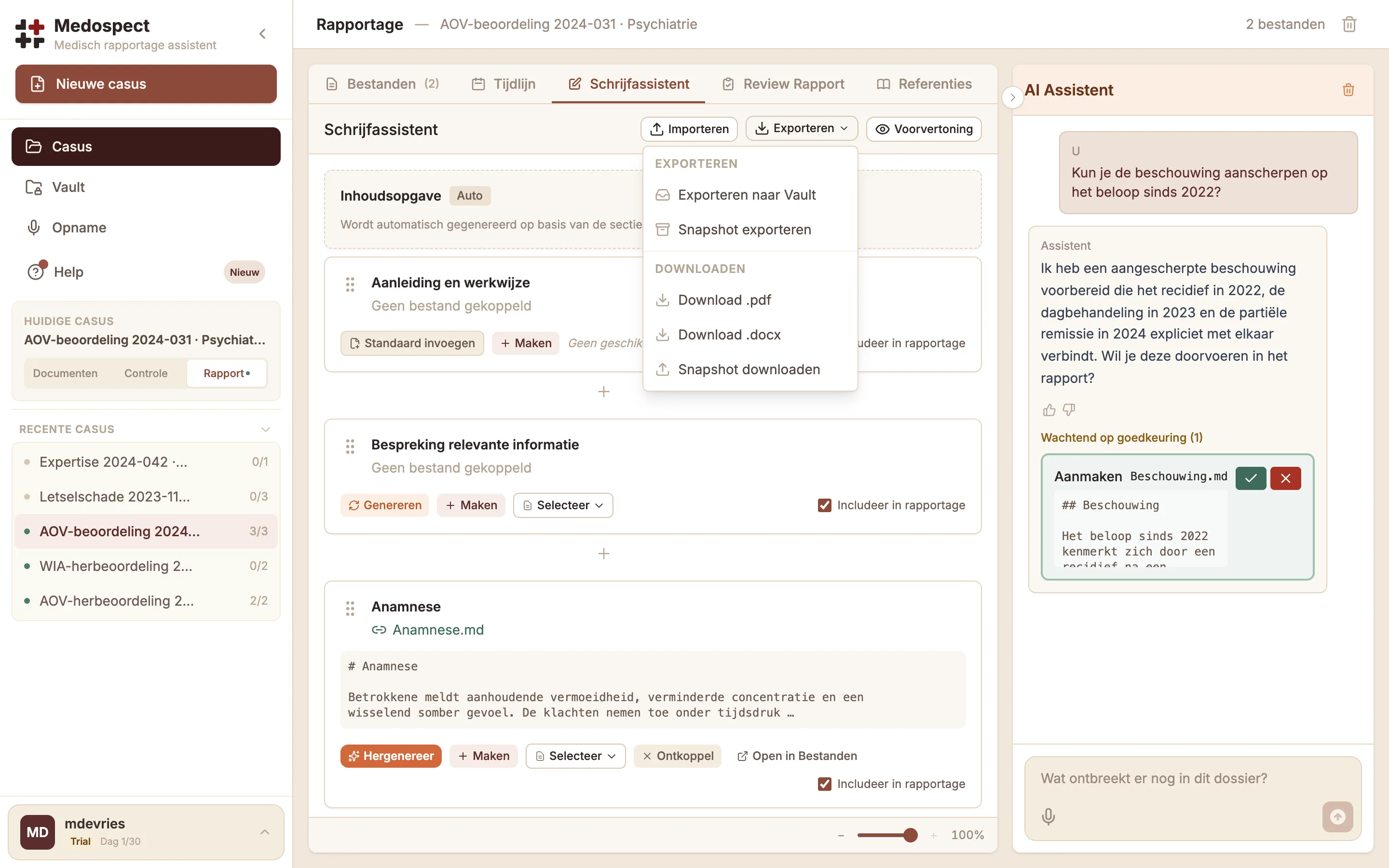Viewport: 1389px width, 868px height.
Task: Open the Schrijfassistent tab
Action: click(x=628, y=84)
